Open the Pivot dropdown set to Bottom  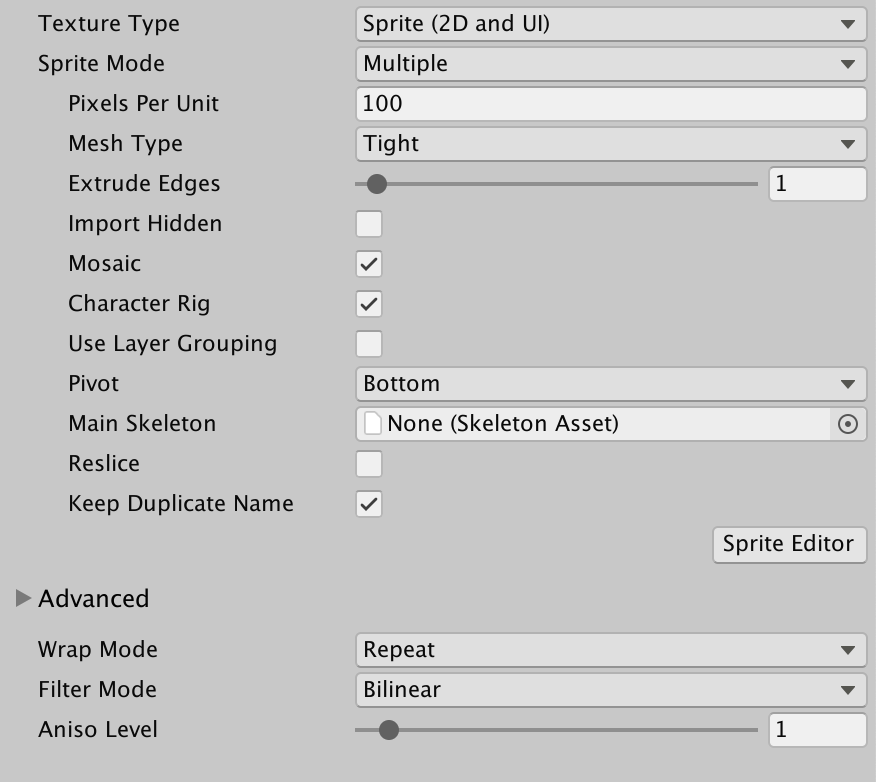[610, 384]
